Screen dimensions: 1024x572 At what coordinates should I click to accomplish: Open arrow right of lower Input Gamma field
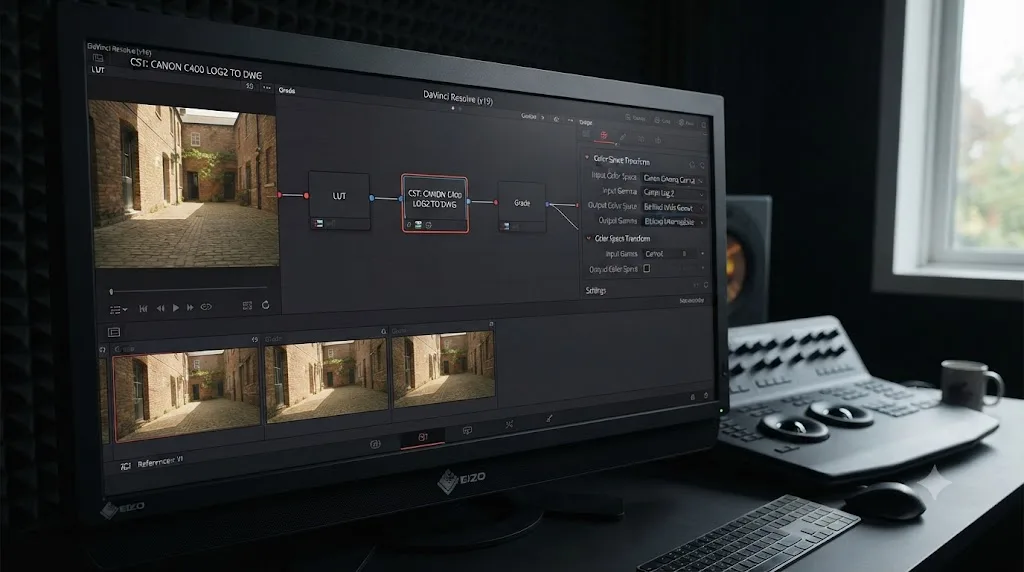(702, 254)
